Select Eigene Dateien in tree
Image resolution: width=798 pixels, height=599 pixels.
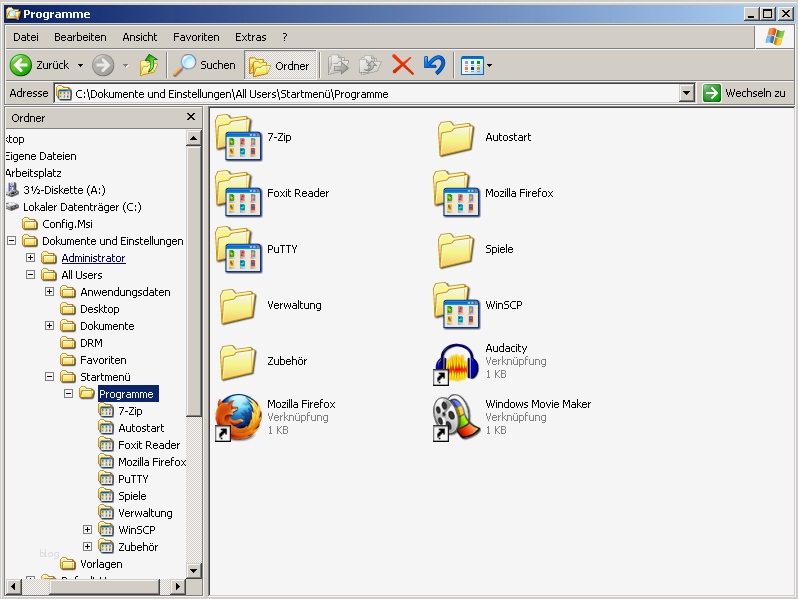pyautogui.click(x=41, y=156)
